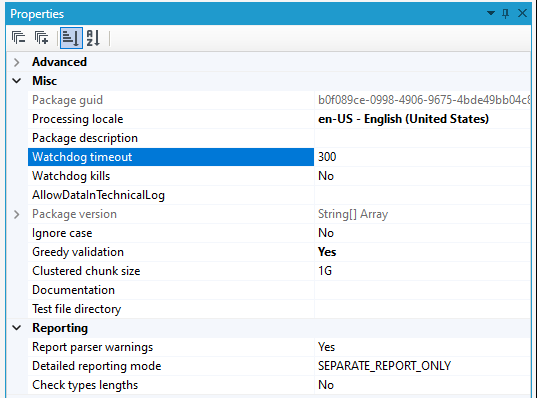The image size is (537, 398).
Task: Click the AllowDataInTechnicalLog value field
Action: [x=422, y=195]
